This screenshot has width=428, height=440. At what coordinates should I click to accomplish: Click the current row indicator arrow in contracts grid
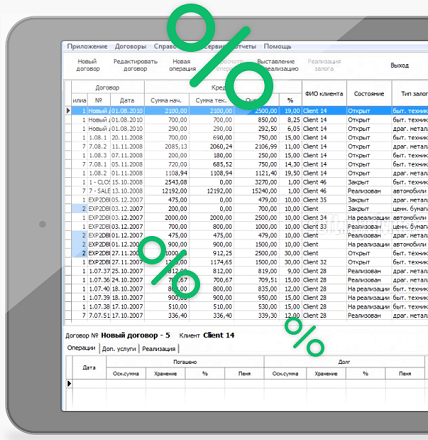[x=68, y=111]
